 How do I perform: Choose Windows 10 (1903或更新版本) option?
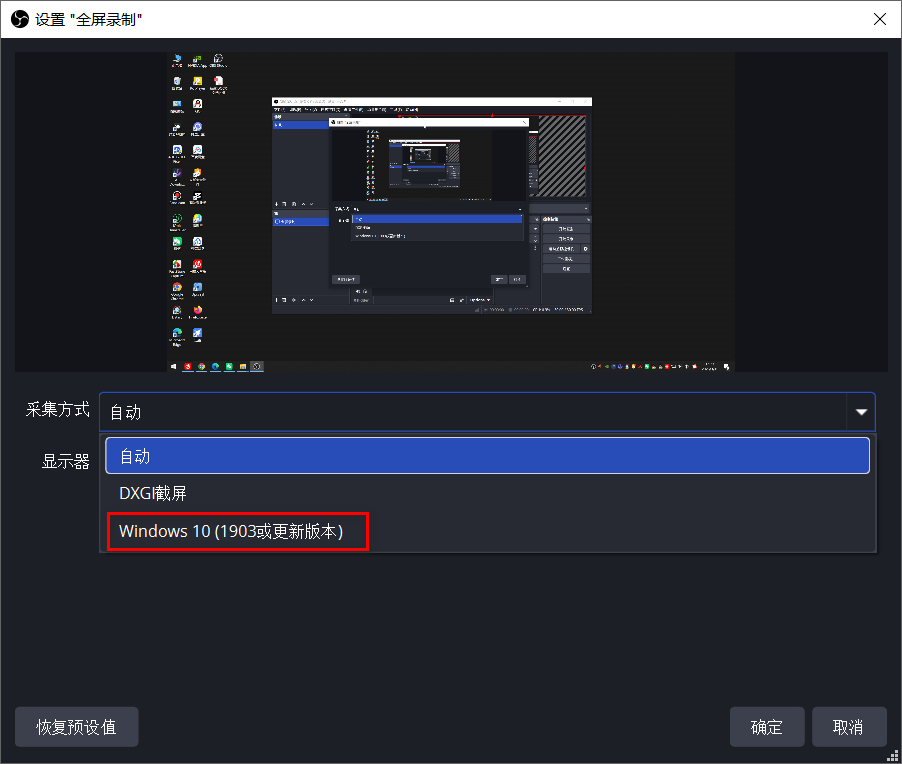point(237,531)
